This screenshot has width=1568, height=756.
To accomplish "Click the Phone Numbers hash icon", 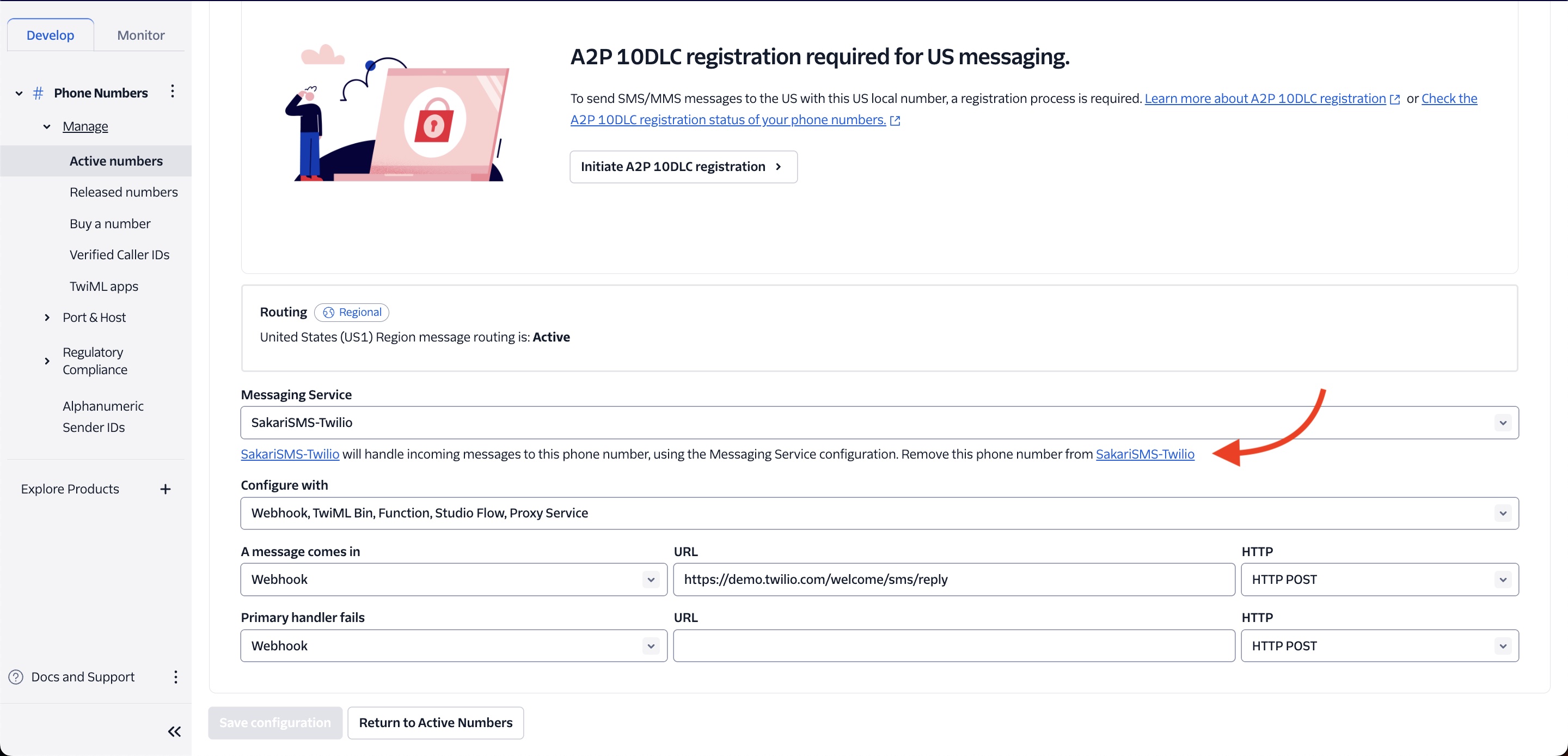I will tap(38, 93).
